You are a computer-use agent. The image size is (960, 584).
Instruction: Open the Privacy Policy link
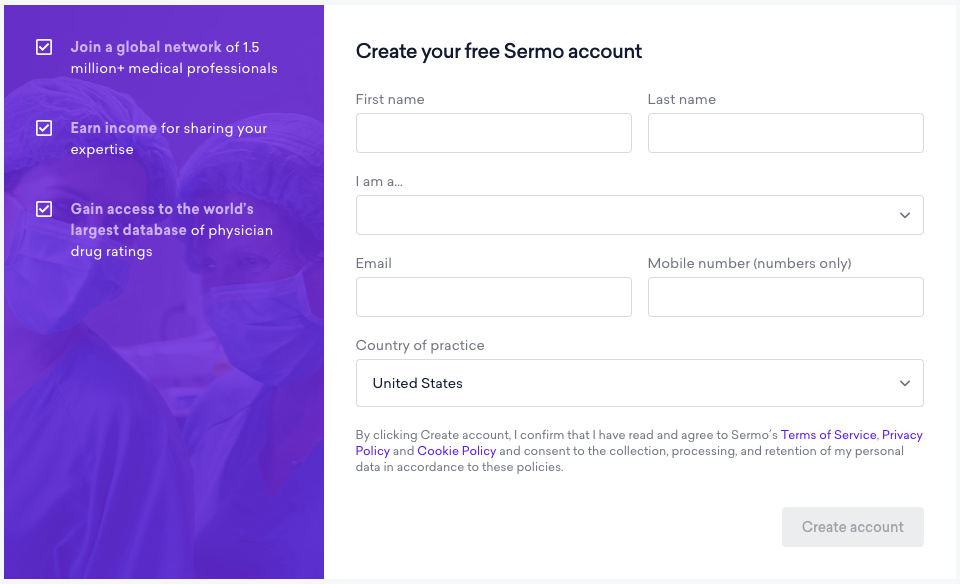coord(902,435)
